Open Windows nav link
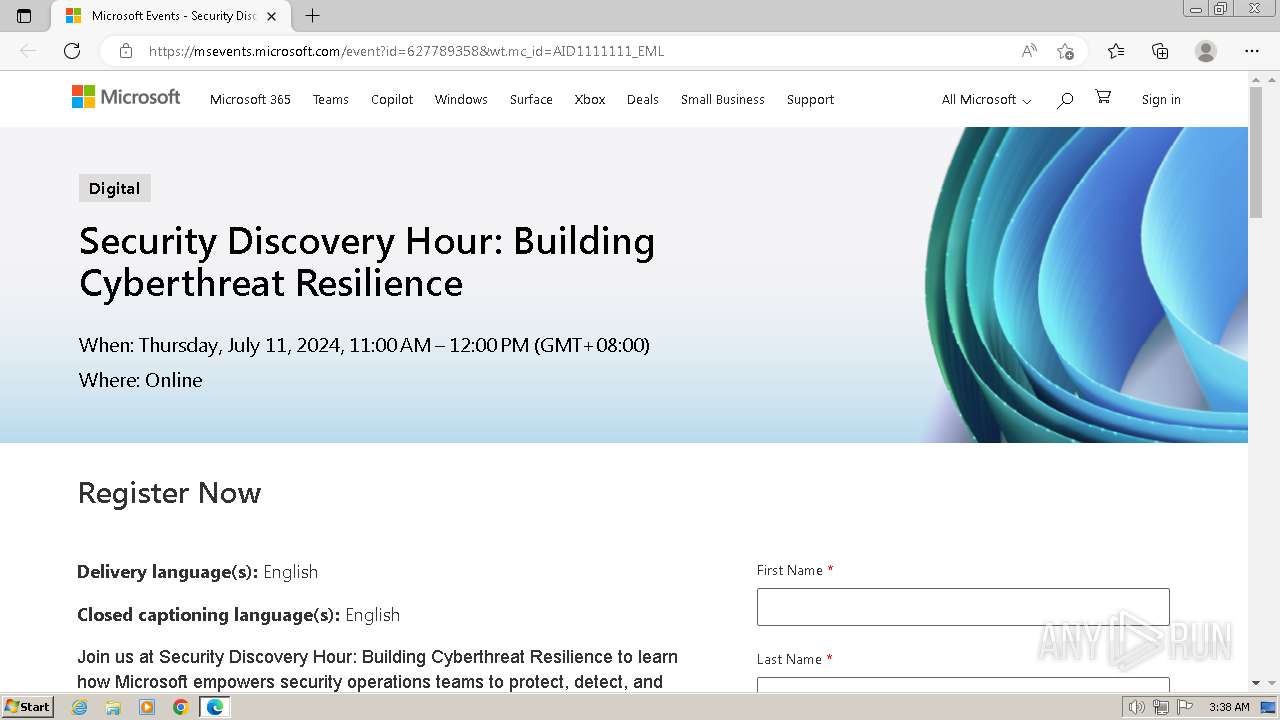The width and height of the screenshot is (1280, 720). point(461,99)
